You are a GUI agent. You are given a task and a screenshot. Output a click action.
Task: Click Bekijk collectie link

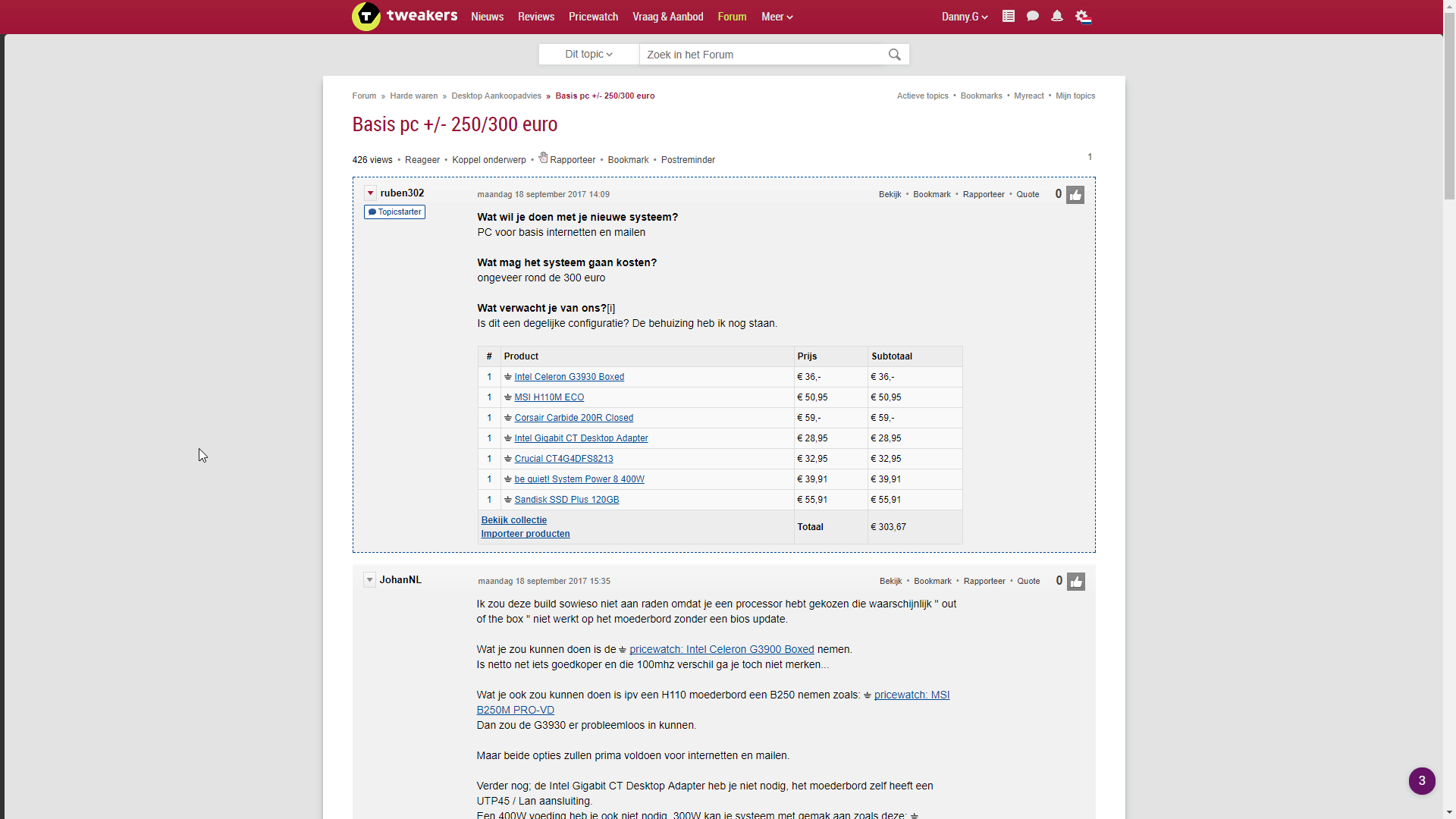[513, 520]
